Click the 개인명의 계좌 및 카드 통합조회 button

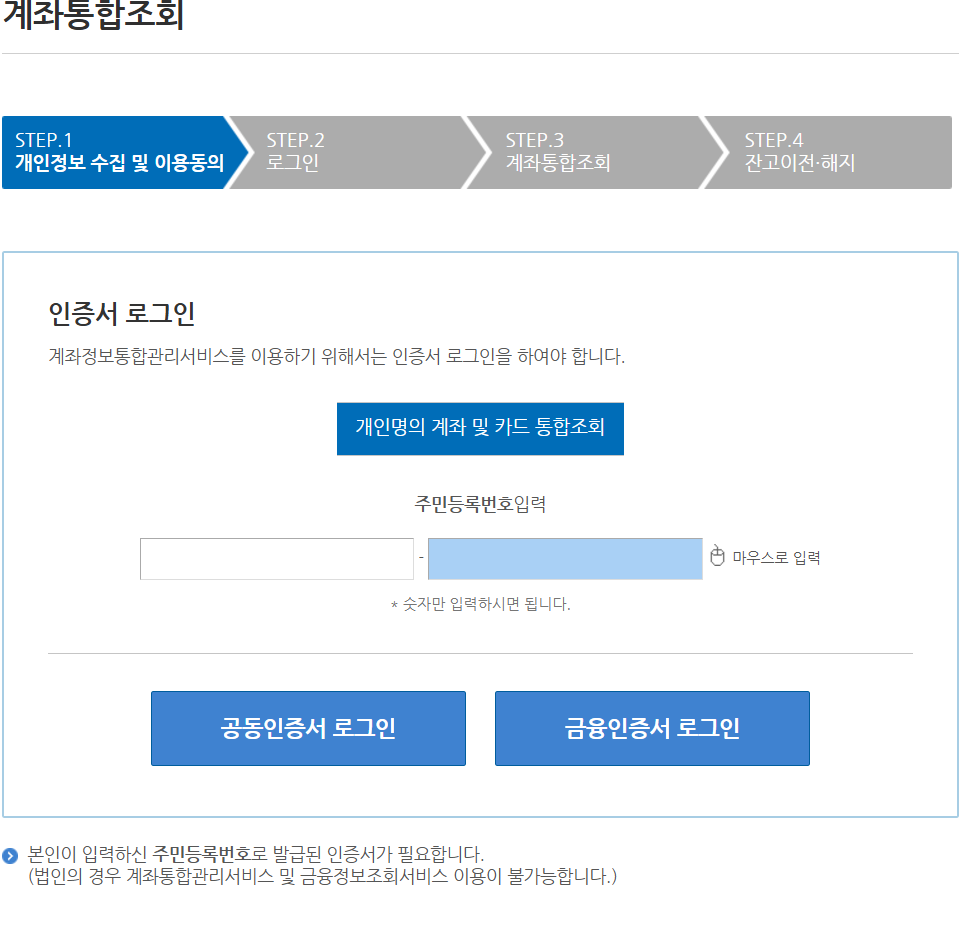[480, 429]
